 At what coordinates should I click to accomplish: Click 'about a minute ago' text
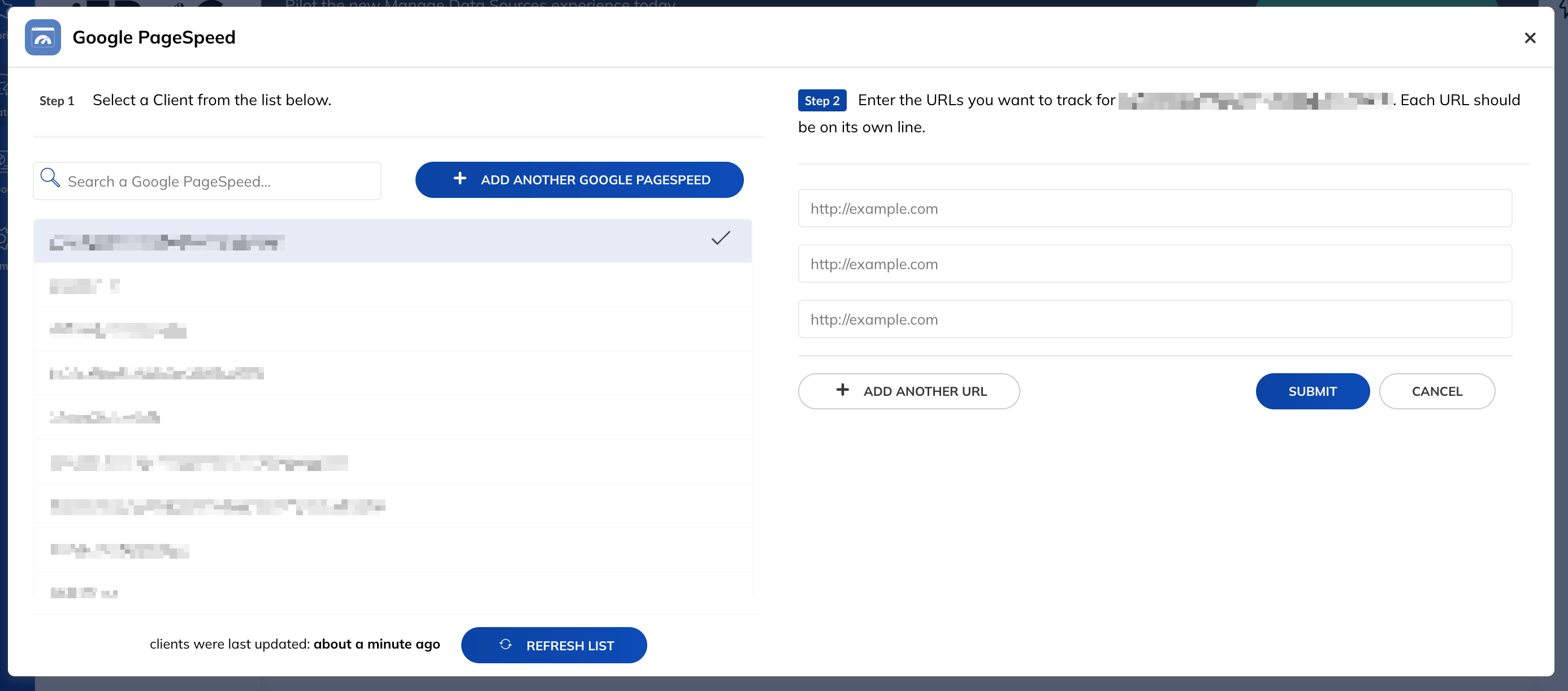377,644
